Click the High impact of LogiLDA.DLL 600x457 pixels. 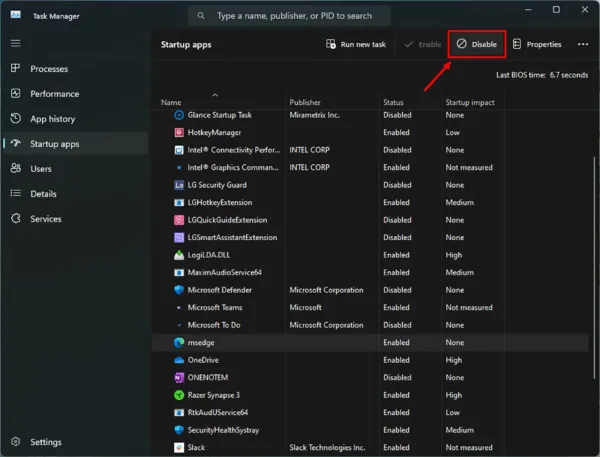click(453, 255)
